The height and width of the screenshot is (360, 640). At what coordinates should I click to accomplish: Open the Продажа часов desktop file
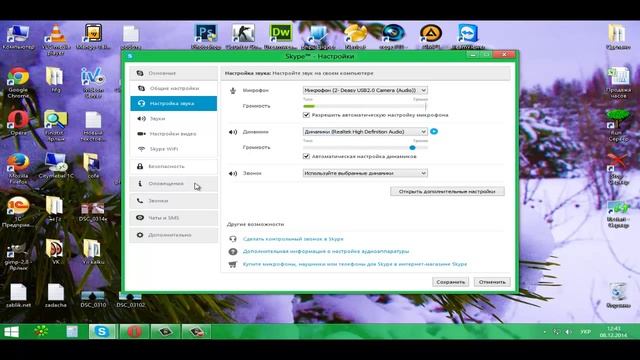click(618, 82)
